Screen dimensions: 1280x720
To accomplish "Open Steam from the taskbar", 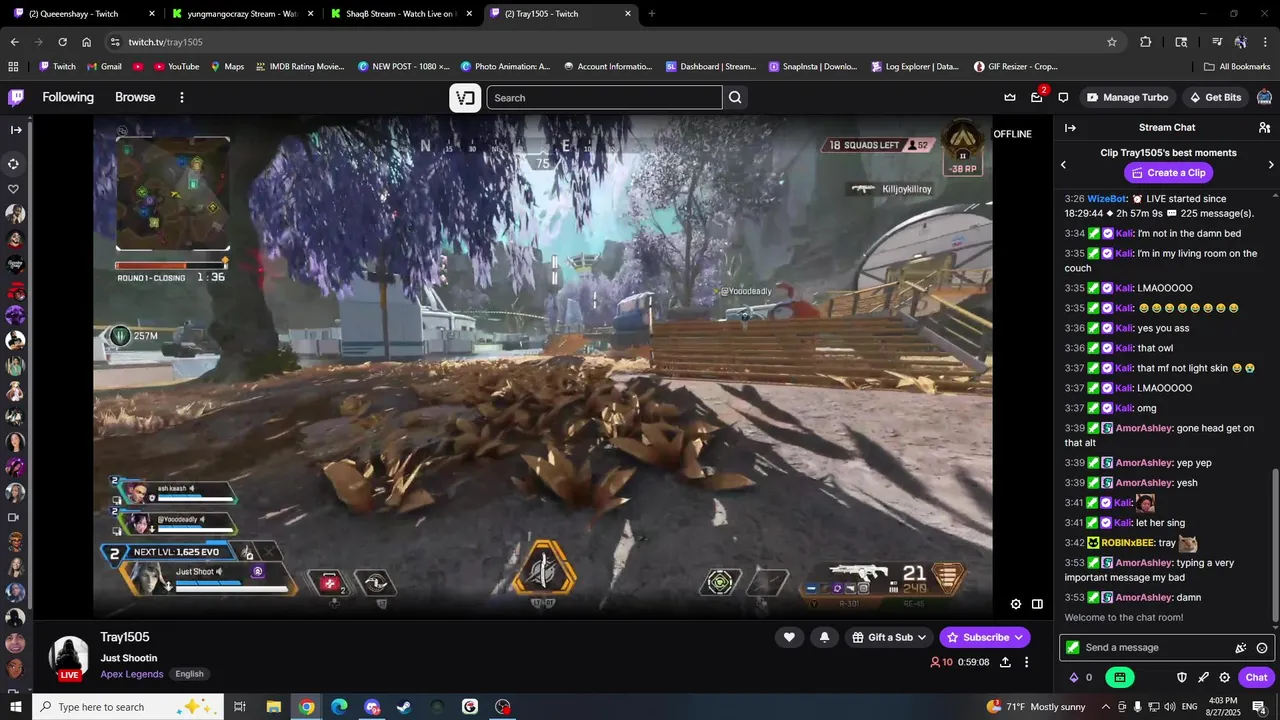I will (x=404, y=707).
